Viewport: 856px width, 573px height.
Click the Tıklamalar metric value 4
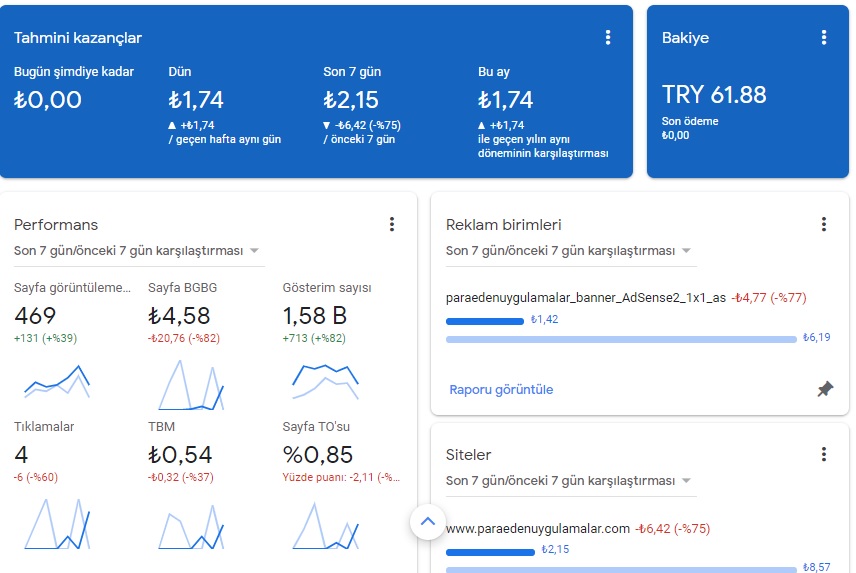click(x=21, y=455)
